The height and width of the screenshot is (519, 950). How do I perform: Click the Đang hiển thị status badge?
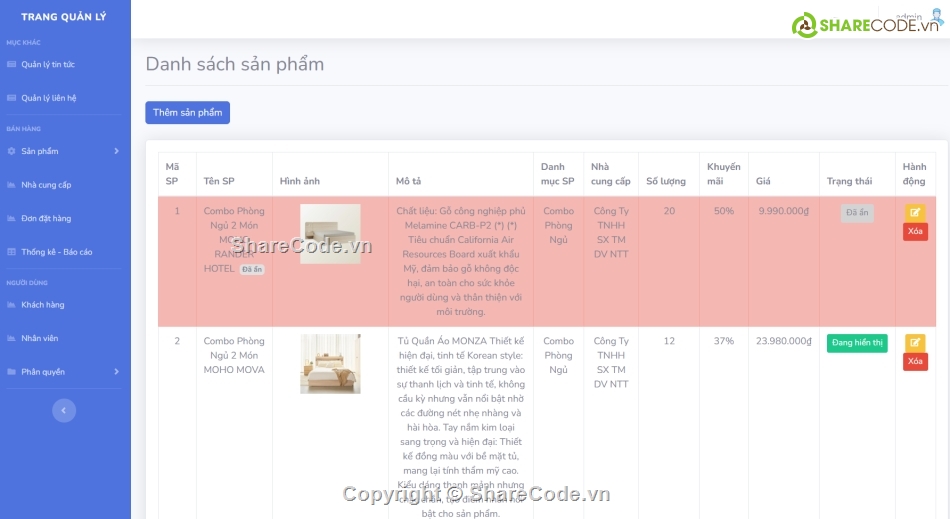[857, 343]
